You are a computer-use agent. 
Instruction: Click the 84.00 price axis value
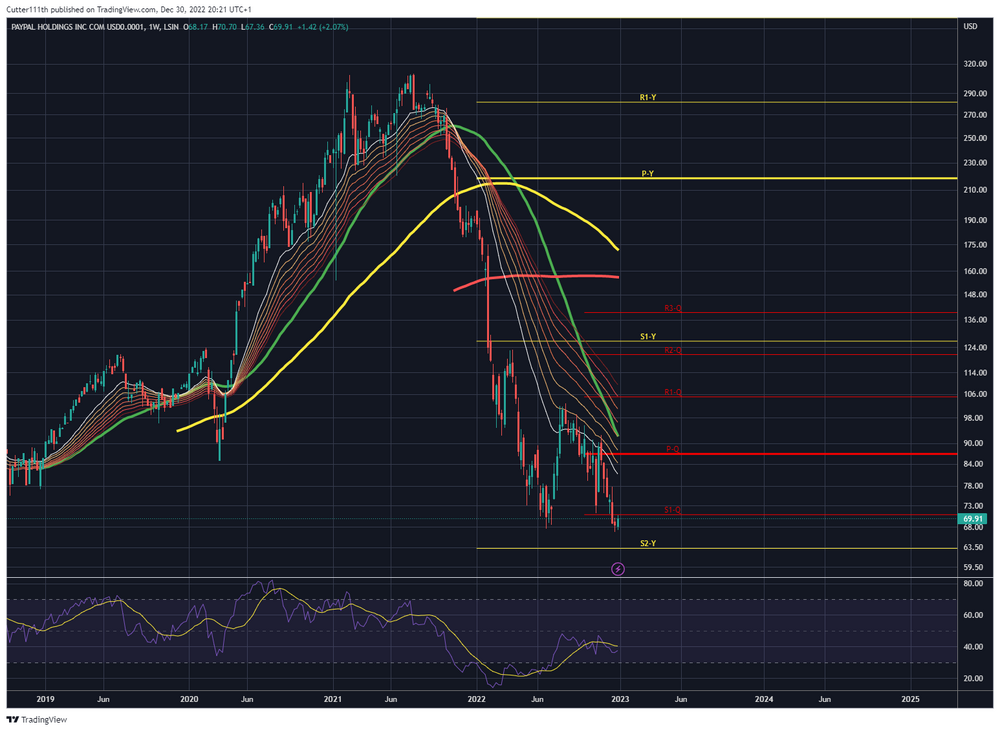(973, 464)
